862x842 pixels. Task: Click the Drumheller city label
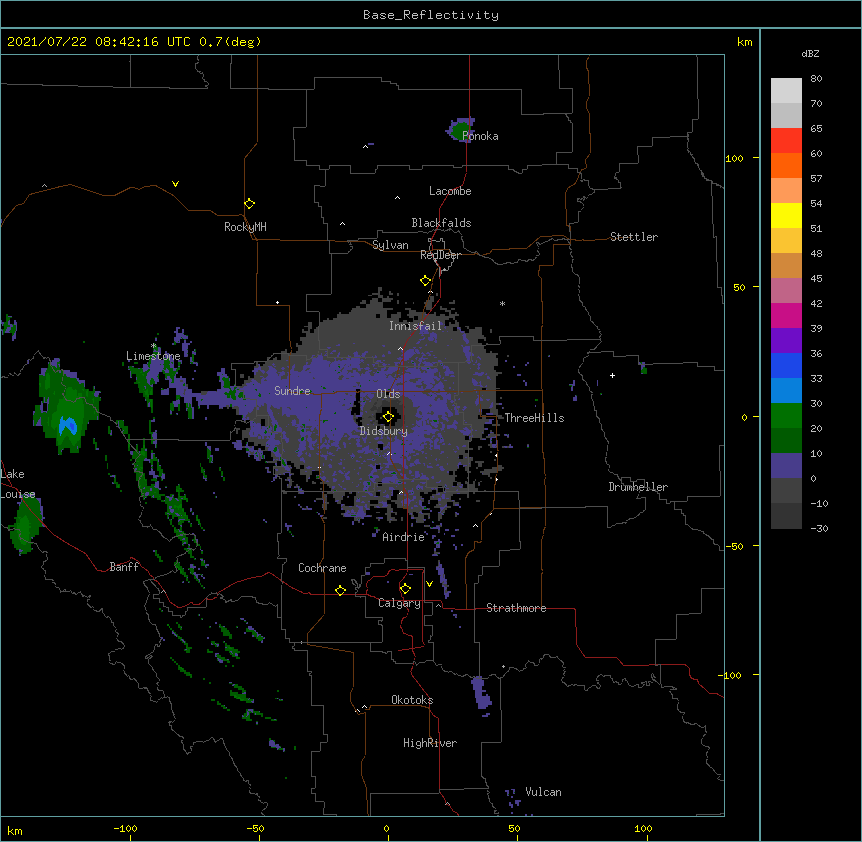pyautogui.click(x=638, y=487)
